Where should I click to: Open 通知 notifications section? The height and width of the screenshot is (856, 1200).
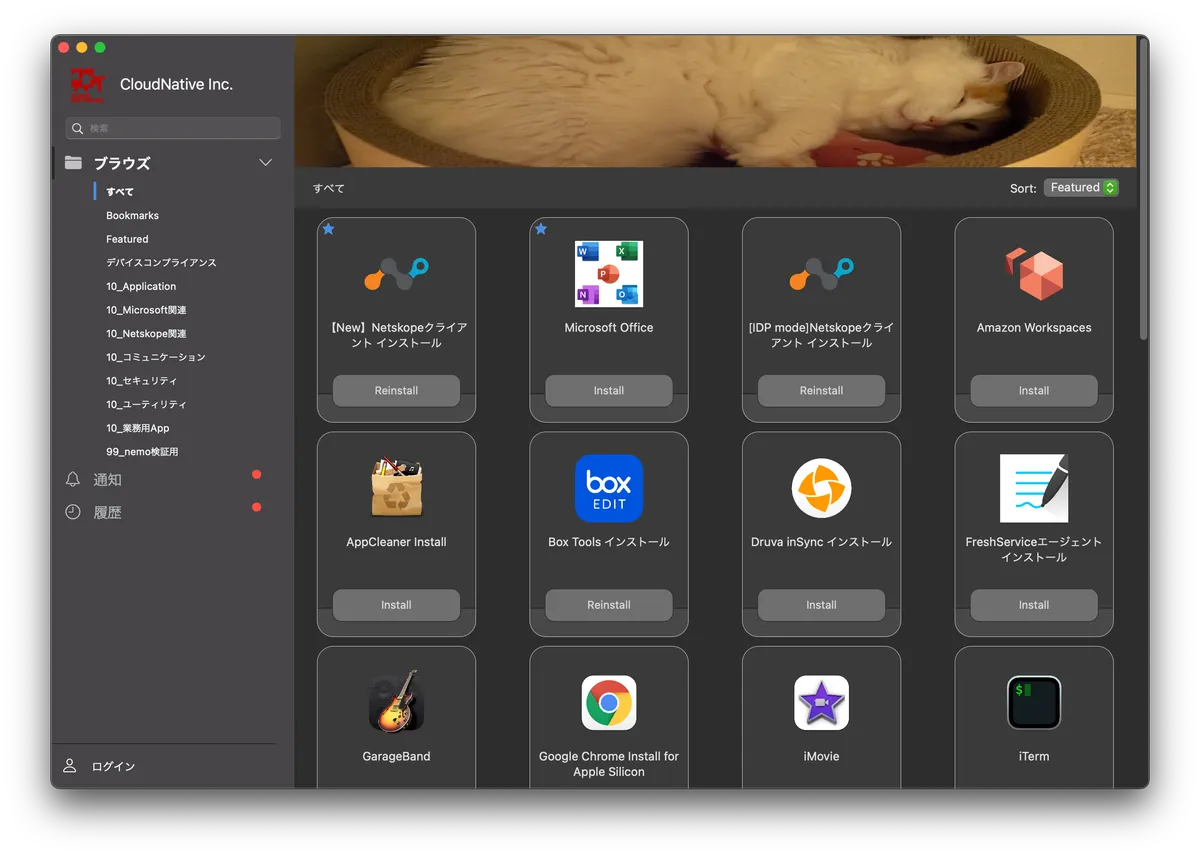107,480
